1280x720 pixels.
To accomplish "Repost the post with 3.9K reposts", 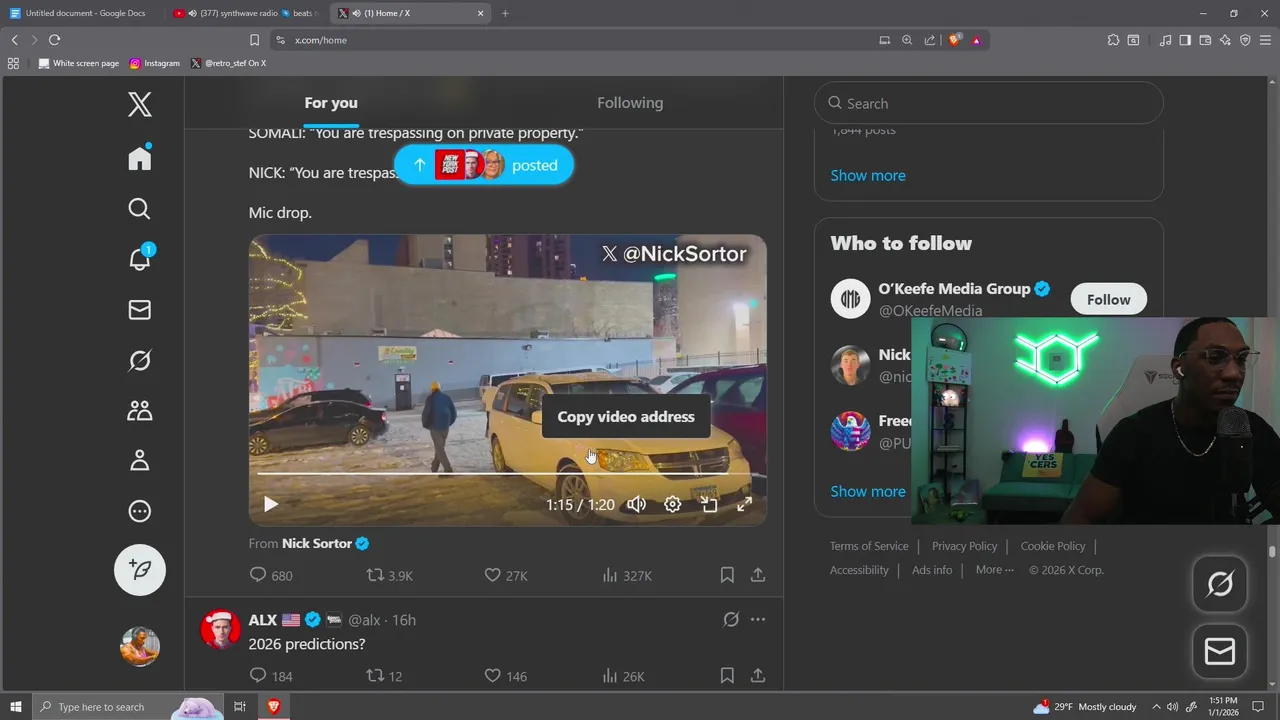I will [389, 575].
